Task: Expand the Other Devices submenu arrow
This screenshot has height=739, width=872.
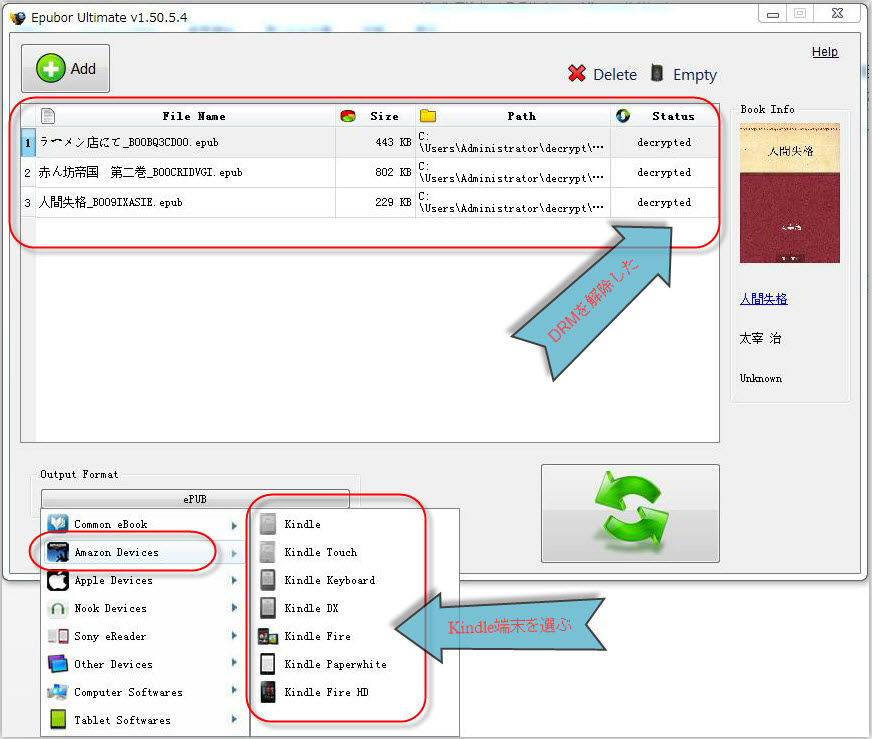Action: (234, 662)
